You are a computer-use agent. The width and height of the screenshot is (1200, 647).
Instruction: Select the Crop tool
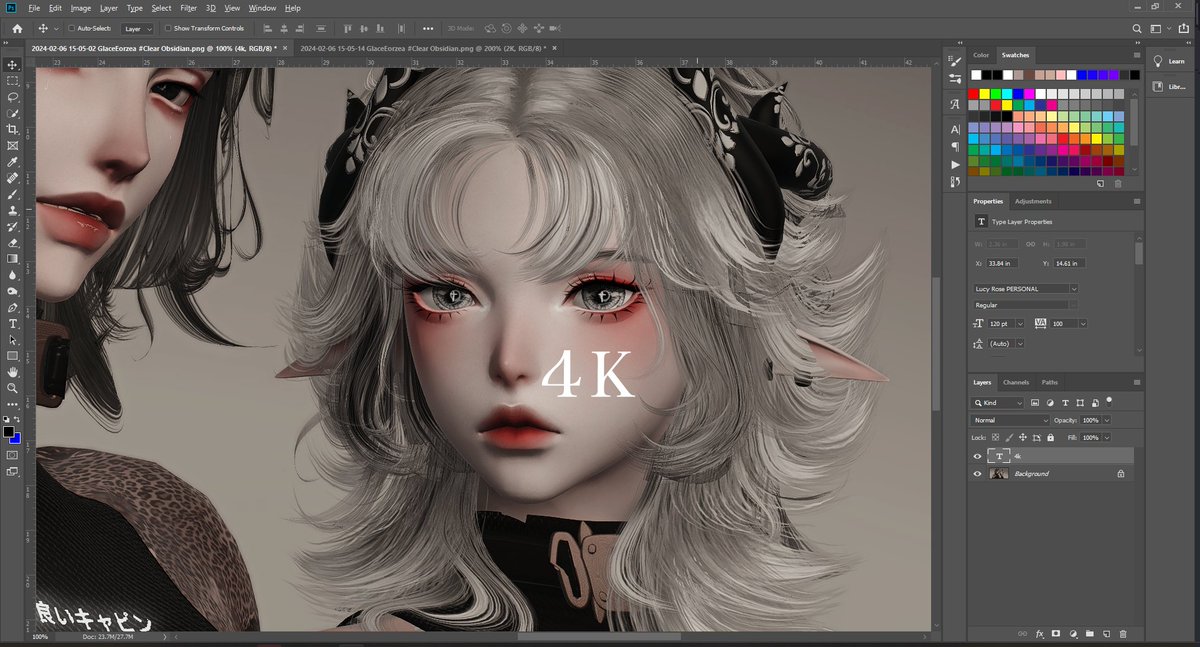point(12,129)
